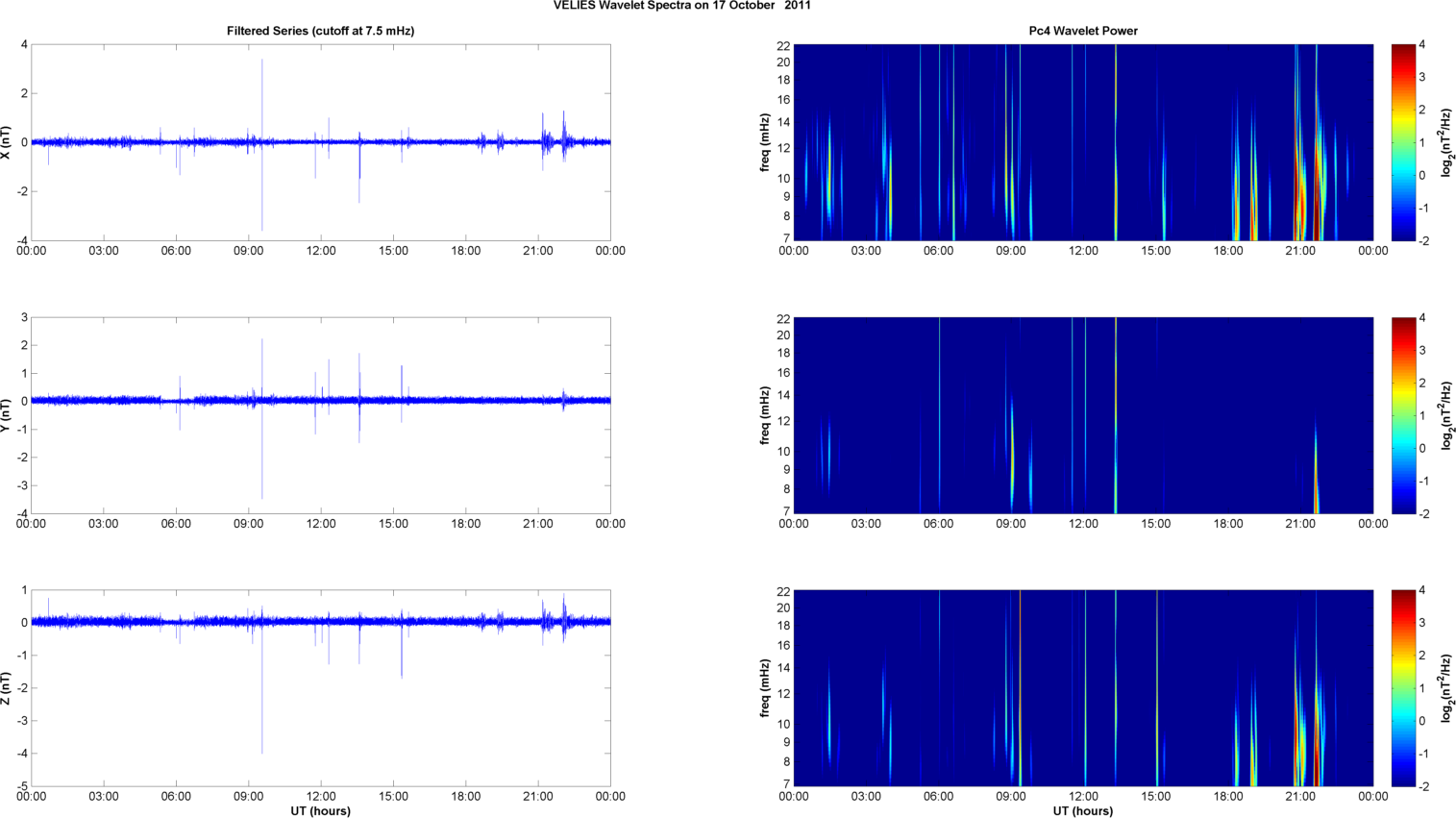1456x818 pixels.
Task: Click the freq (mHz) label of middle spectrogram
Action: click(765, 415)
